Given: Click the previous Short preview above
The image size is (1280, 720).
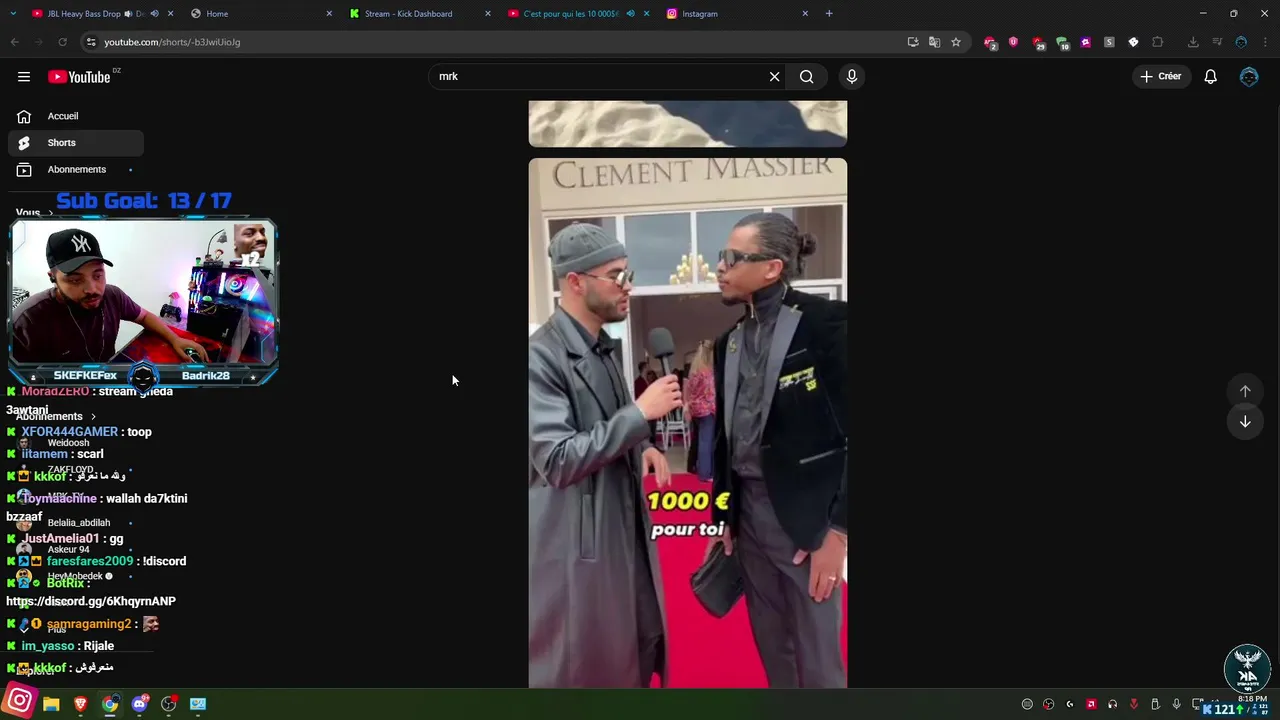Looking at the screenshot, I should click(688, 123).
